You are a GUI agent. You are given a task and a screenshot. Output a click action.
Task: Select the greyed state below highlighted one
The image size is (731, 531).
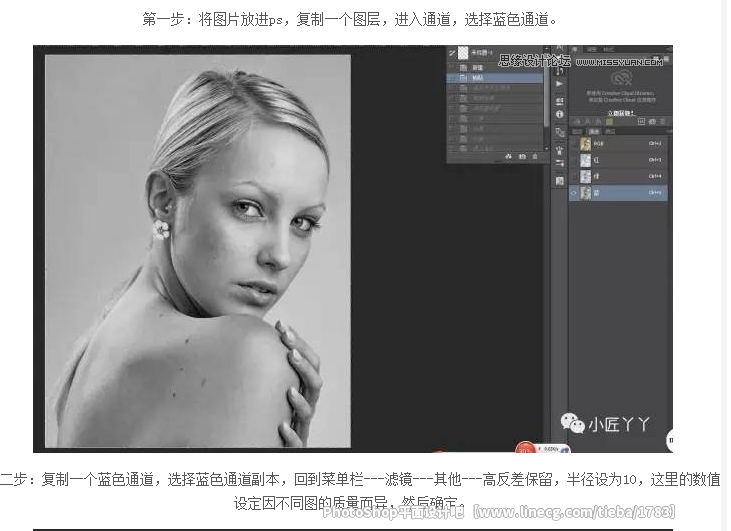pyautogui.click(x=495, y=88)
